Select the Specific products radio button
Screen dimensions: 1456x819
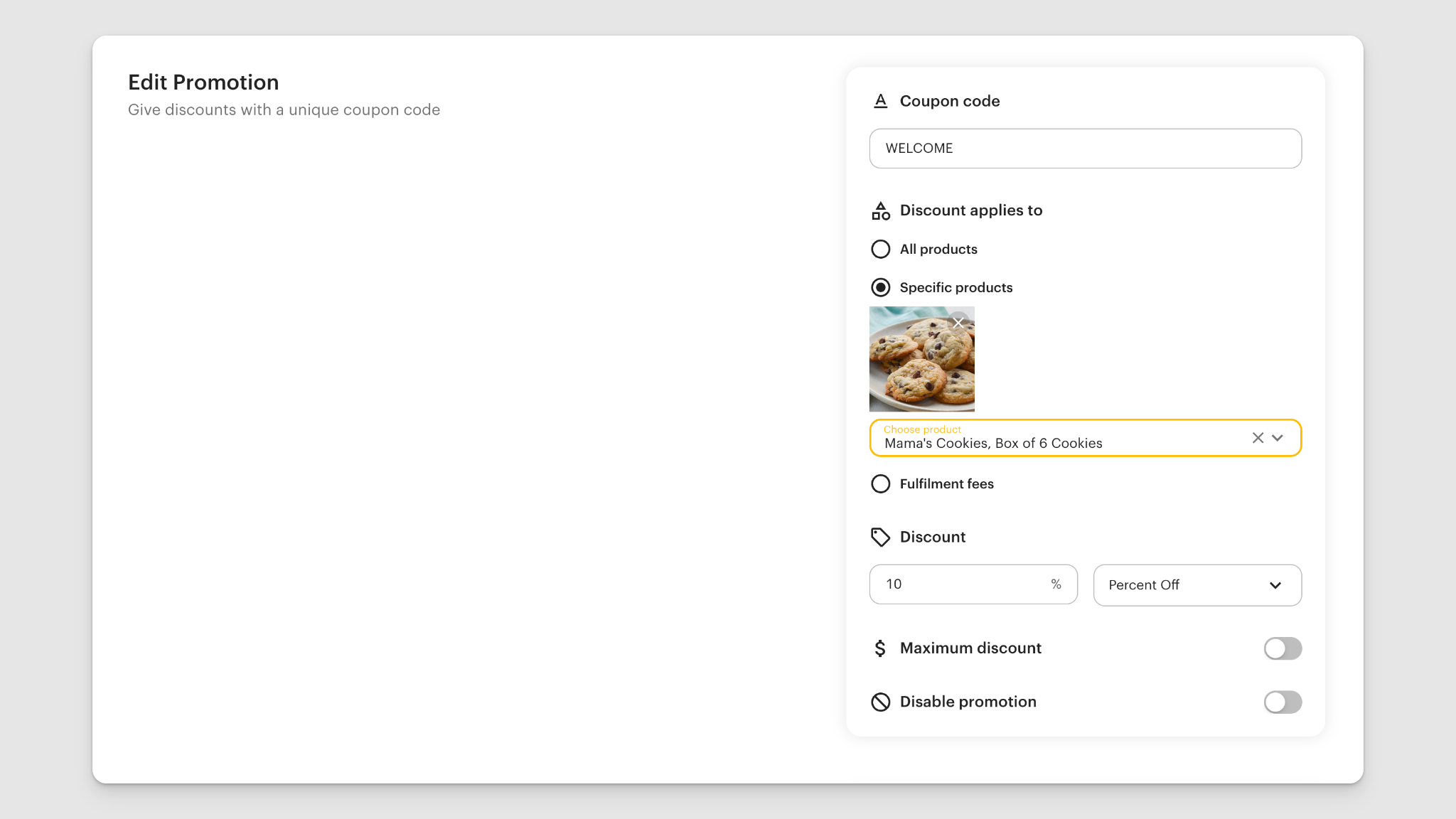(881, 287)
